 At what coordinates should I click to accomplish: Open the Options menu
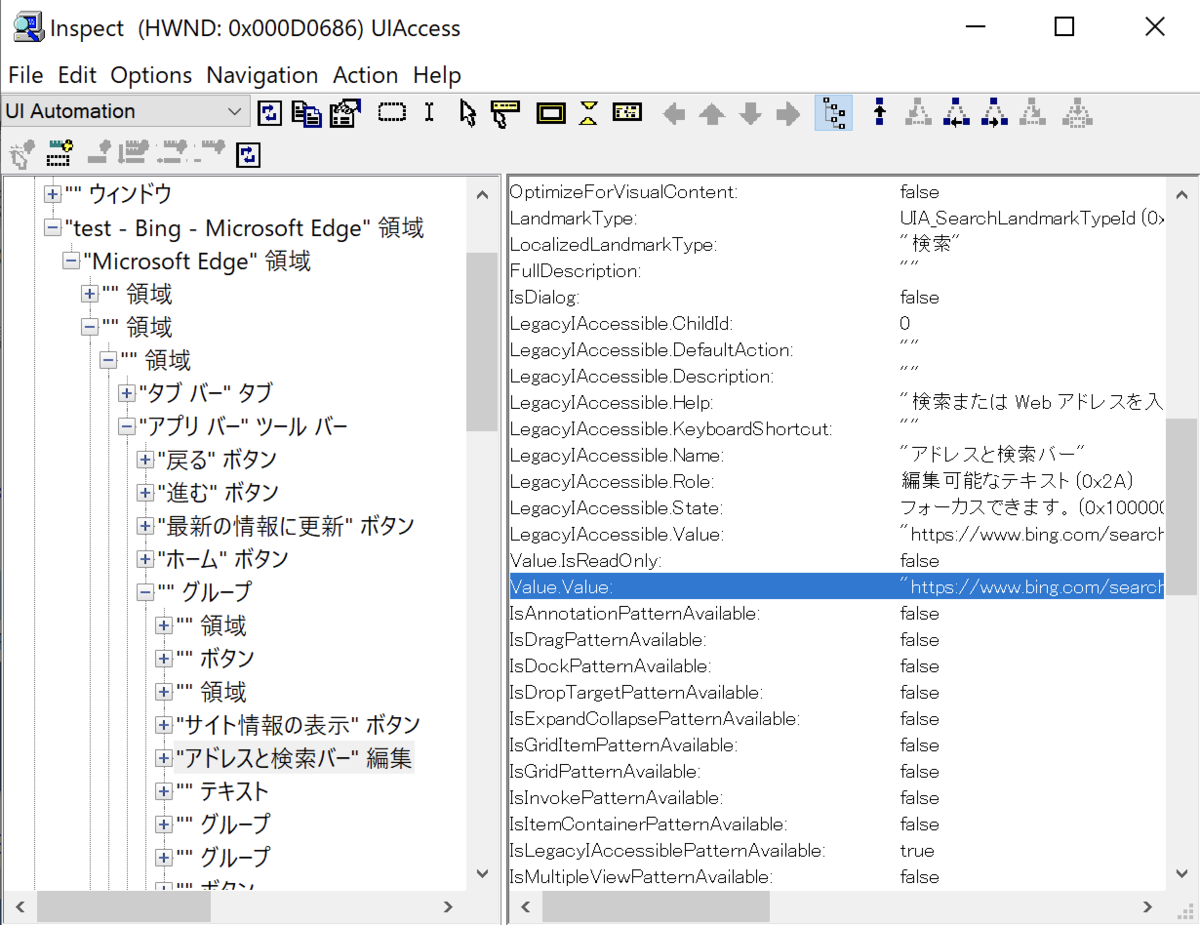[x=151, y=75]
